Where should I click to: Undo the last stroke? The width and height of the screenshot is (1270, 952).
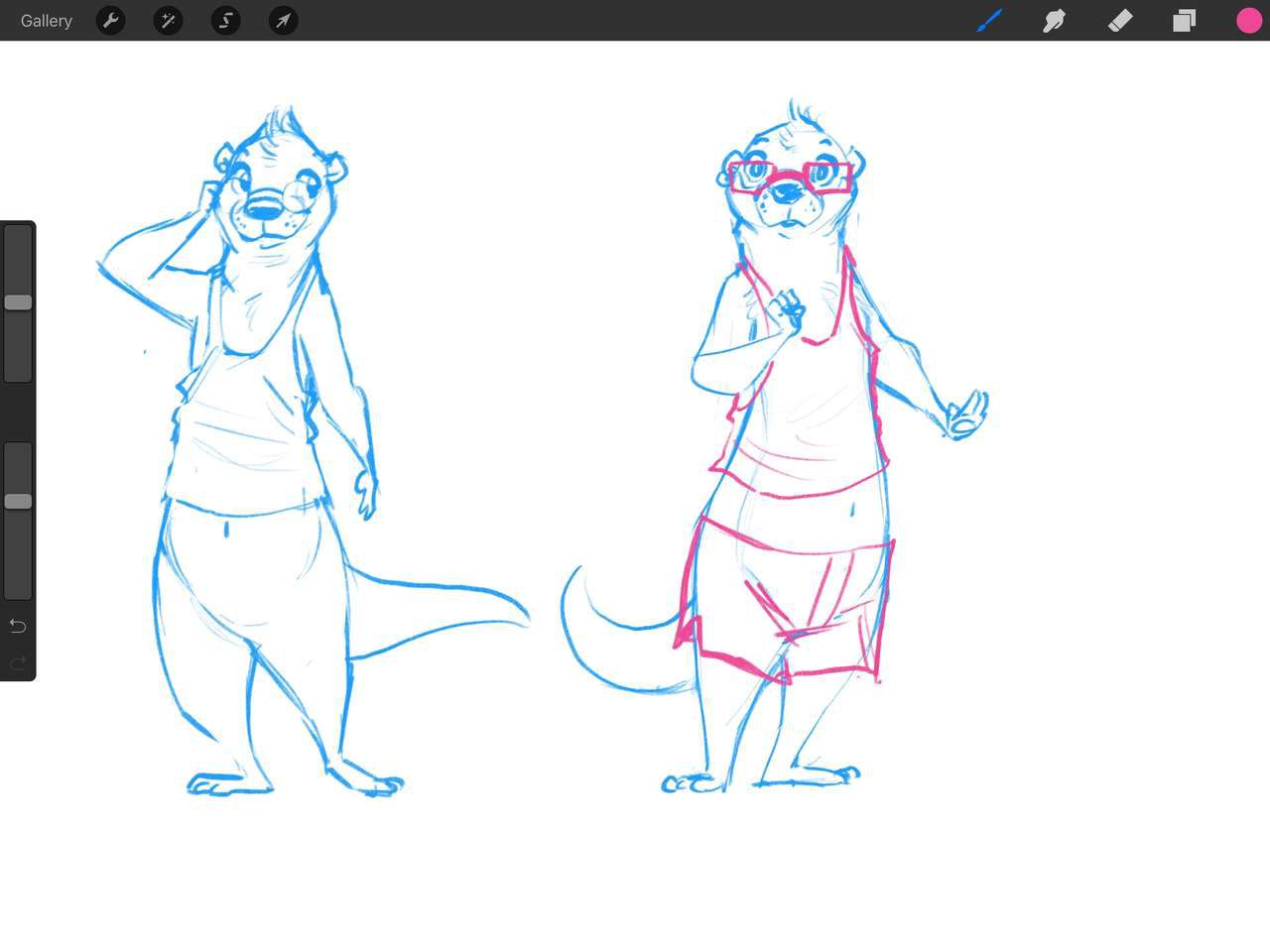tap(18, 626)
